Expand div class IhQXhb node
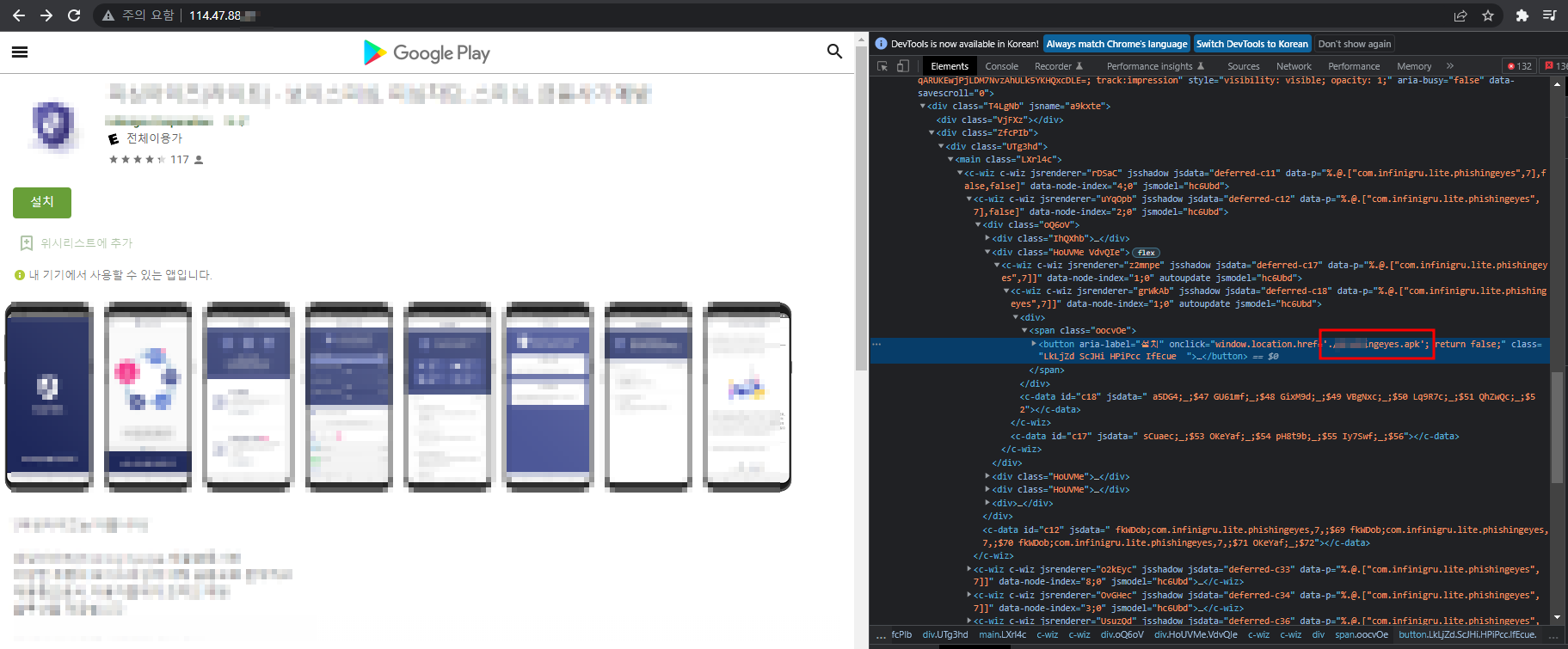This screenshot has width=1568, height=649. [987, 238]
